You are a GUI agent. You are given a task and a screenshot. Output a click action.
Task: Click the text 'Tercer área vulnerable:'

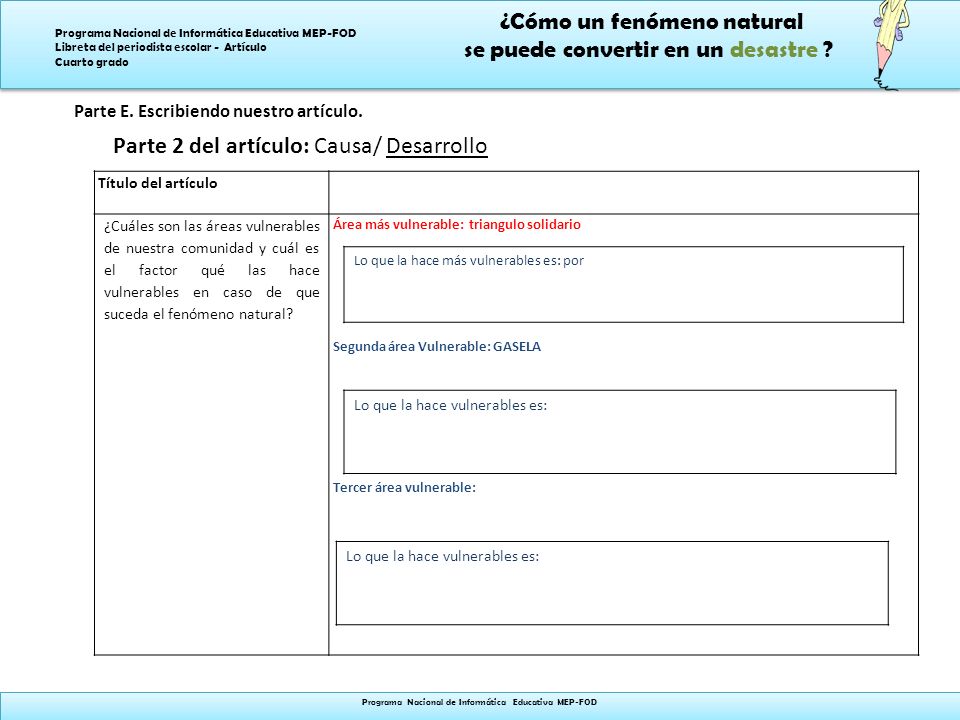click(404, 487)
